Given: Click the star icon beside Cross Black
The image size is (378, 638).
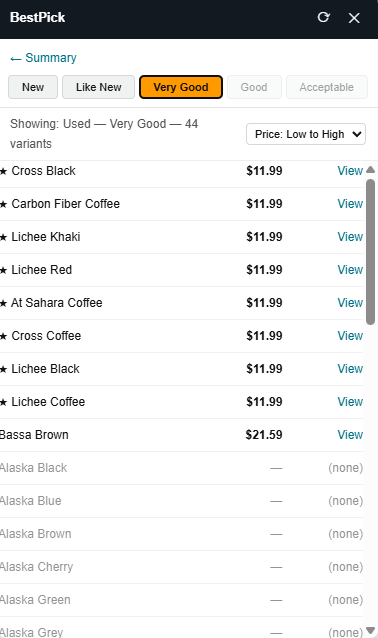Looking at the screenshot, I should 4,171.
